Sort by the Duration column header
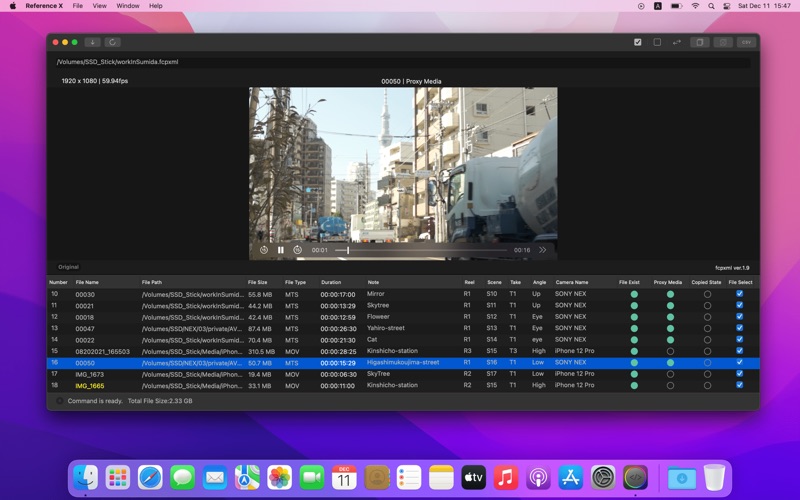 pos(330,282)
